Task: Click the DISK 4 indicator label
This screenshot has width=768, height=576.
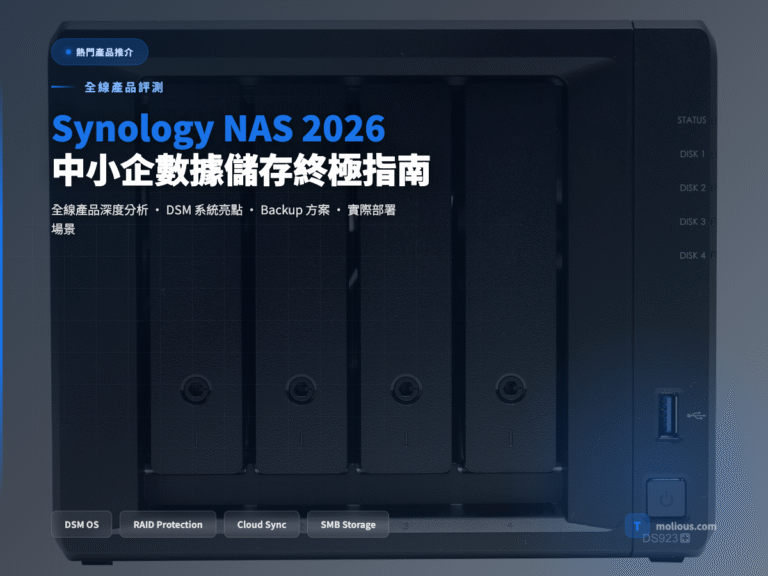Action: coord(693,255)
